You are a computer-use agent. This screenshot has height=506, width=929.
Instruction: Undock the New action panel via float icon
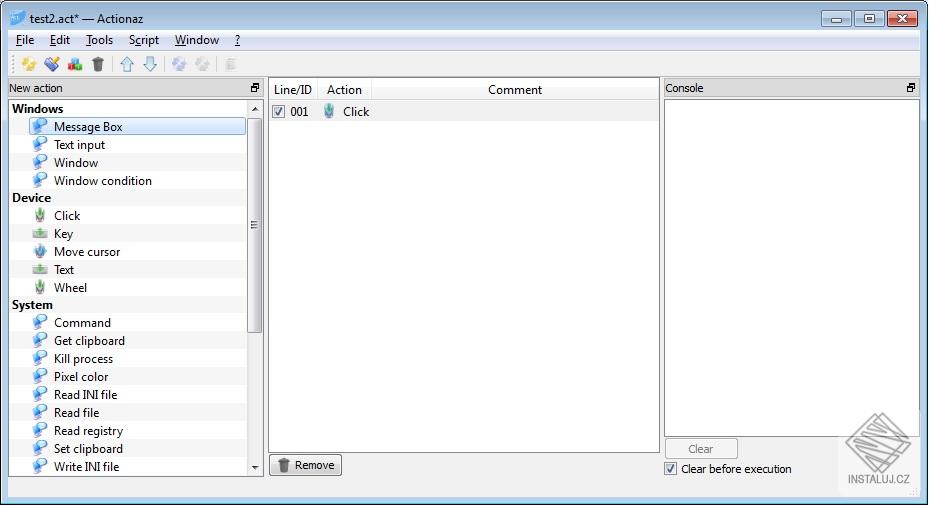click(x=255, y=88)
